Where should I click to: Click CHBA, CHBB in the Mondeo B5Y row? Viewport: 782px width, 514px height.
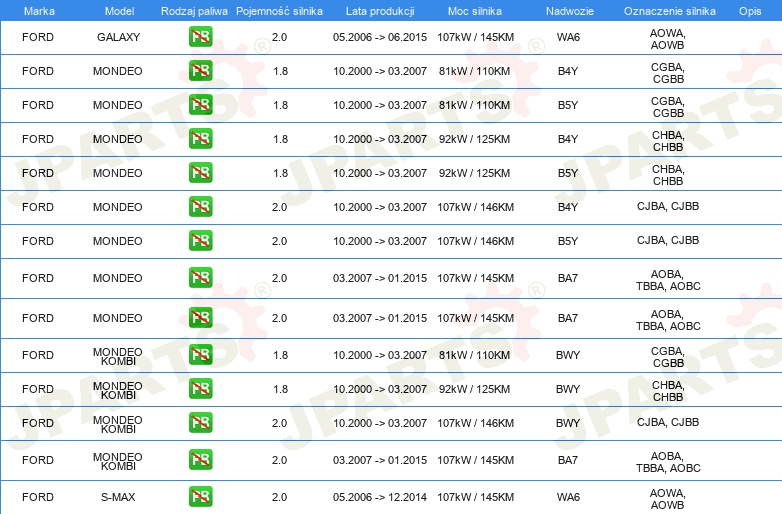tap(668, 174)
